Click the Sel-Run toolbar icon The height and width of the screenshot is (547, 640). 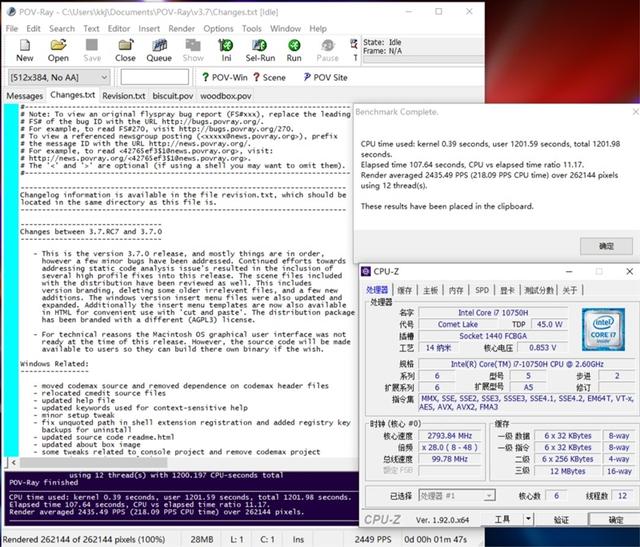pyautogui.click(x=260, y=50)
